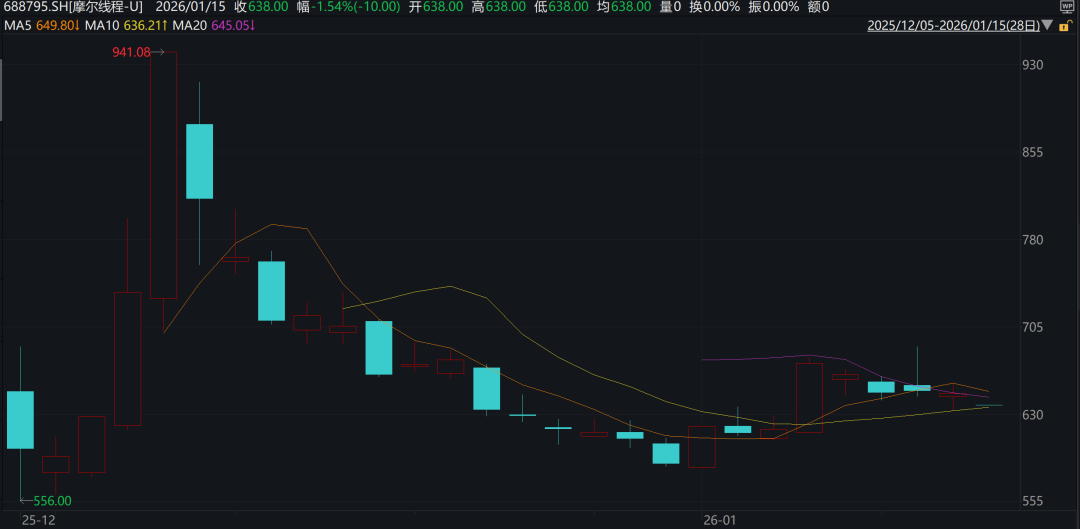The width and height of the screenshot is (1080, 529).
Task: Click the 额0 amount value
Action: 819,8
